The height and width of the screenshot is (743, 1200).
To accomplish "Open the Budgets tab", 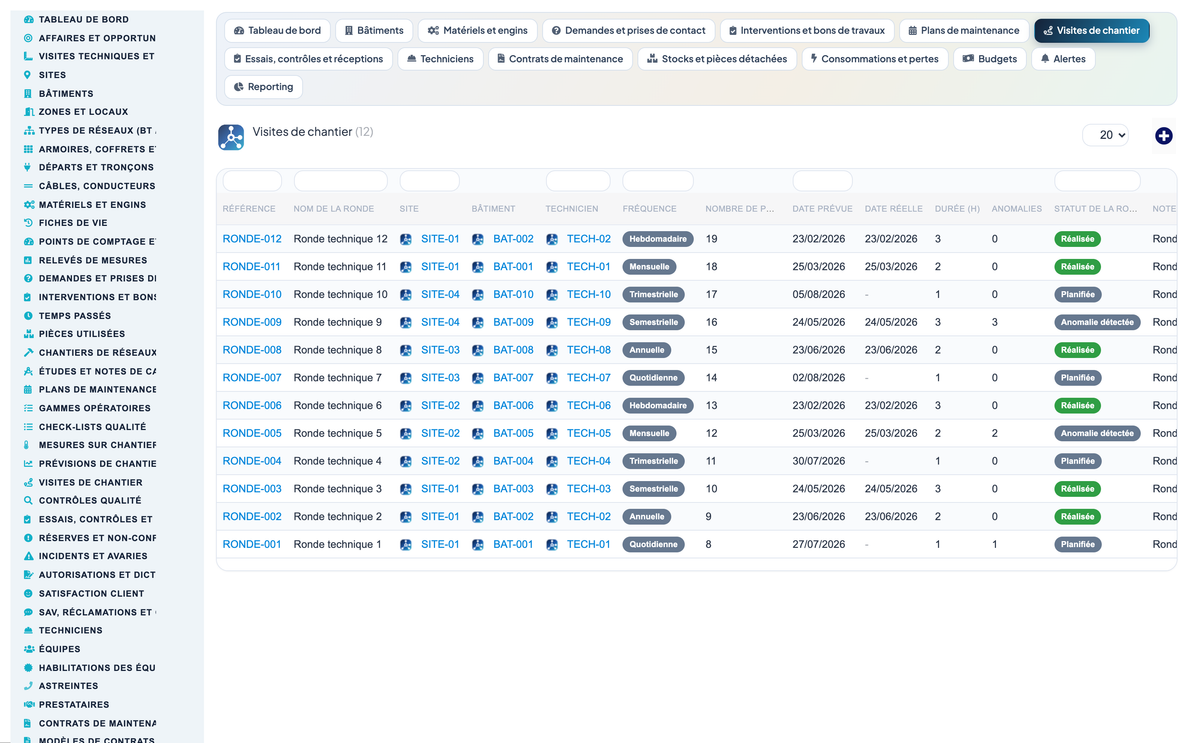I will point(990,59).
